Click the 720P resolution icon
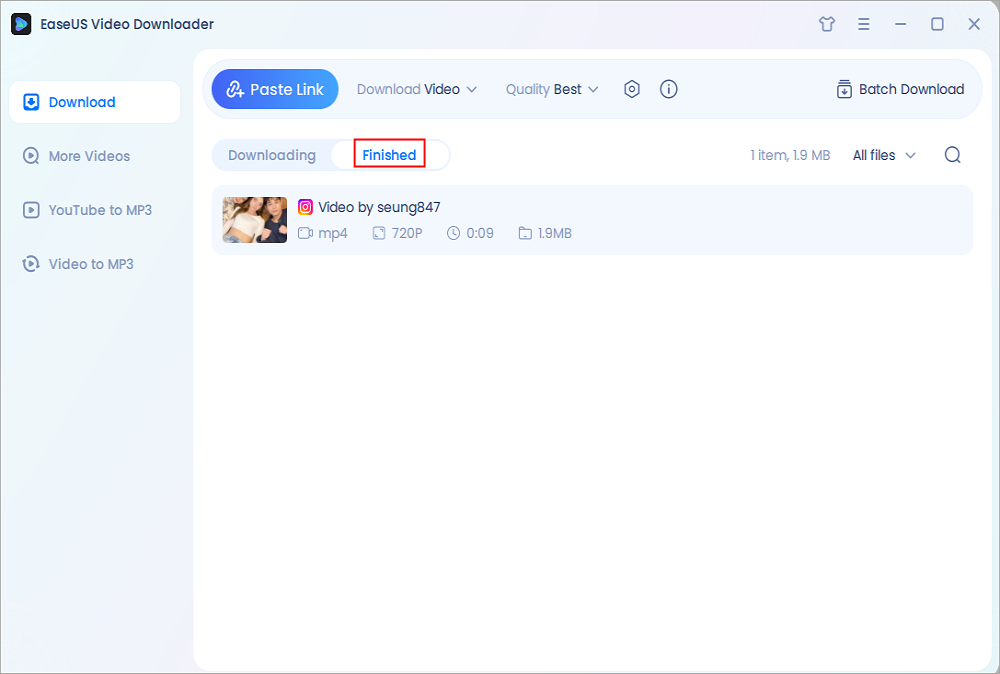This screenshot has height=674, width=1000. click(379, 233)
